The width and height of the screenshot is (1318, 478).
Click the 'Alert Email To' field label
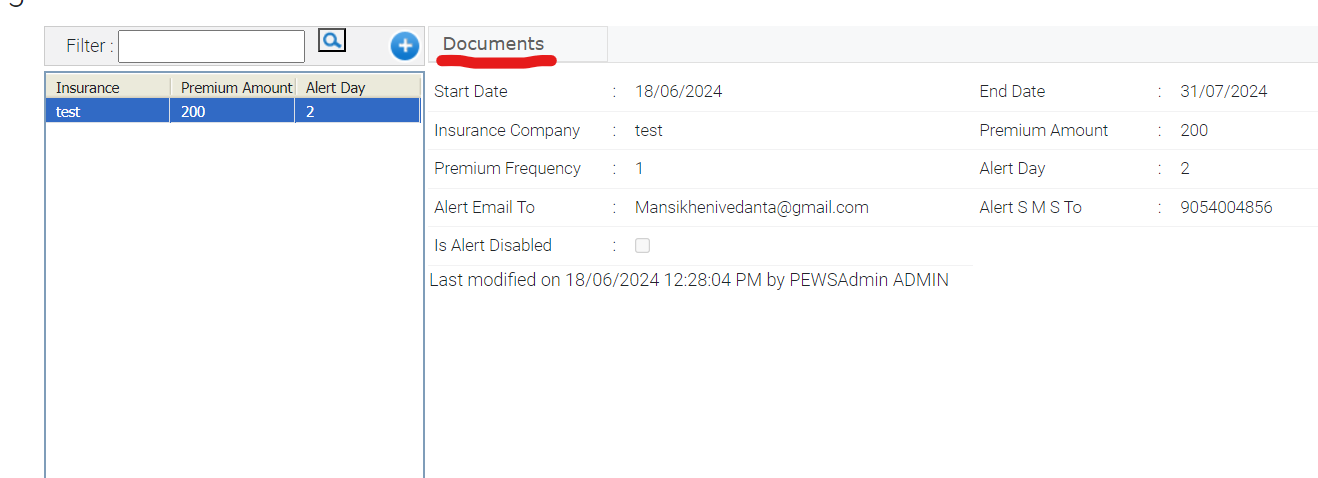[485, 208]
